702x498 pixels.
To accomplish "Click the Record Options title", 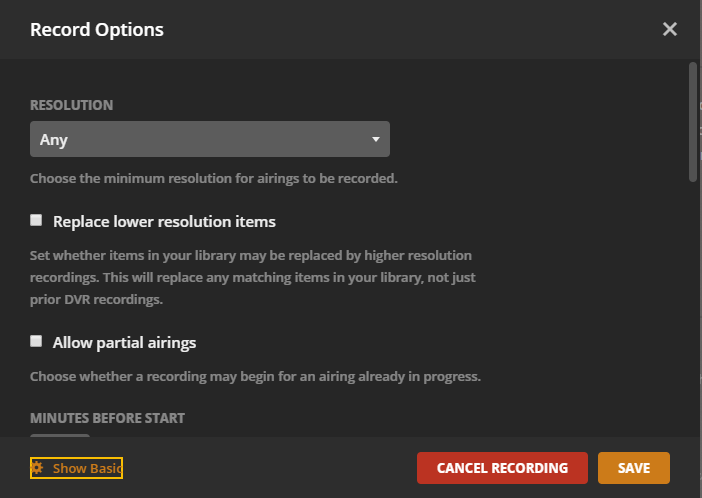I will pos(97,29).
